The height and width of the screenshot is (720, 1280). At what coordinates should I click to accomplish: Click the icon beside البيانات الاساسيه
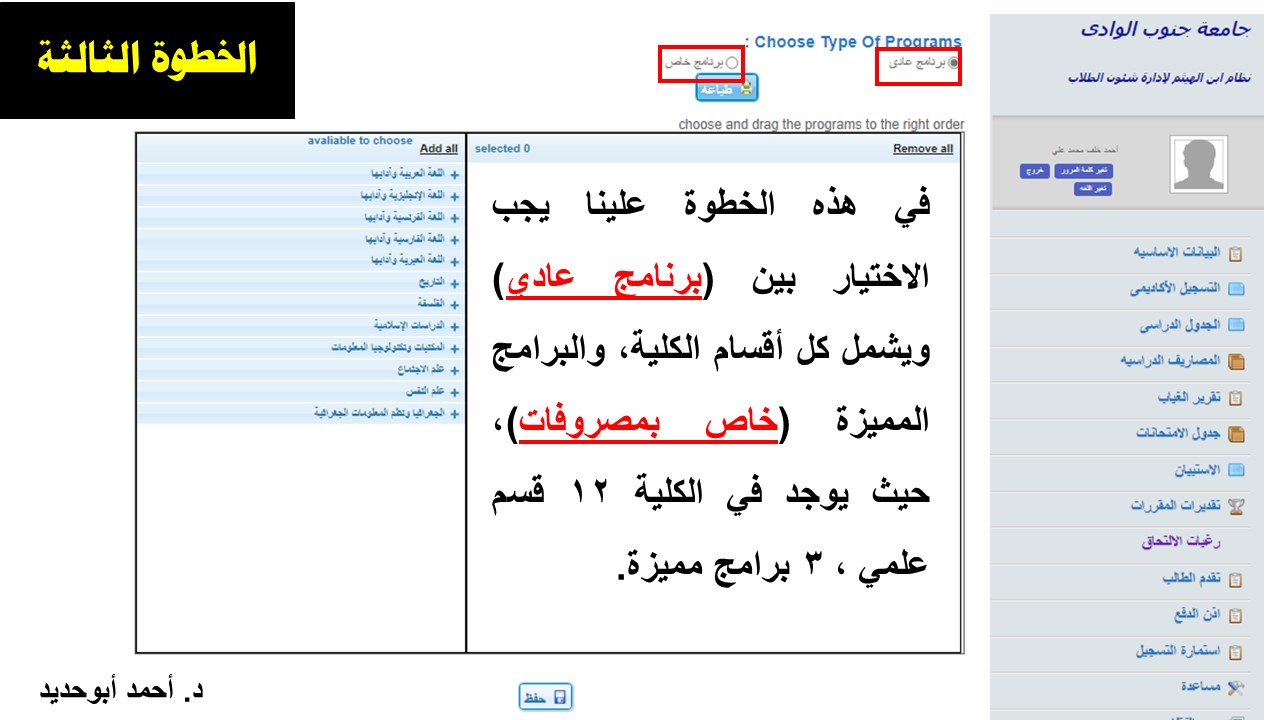pyautogui.click(x=1236, y=253)
